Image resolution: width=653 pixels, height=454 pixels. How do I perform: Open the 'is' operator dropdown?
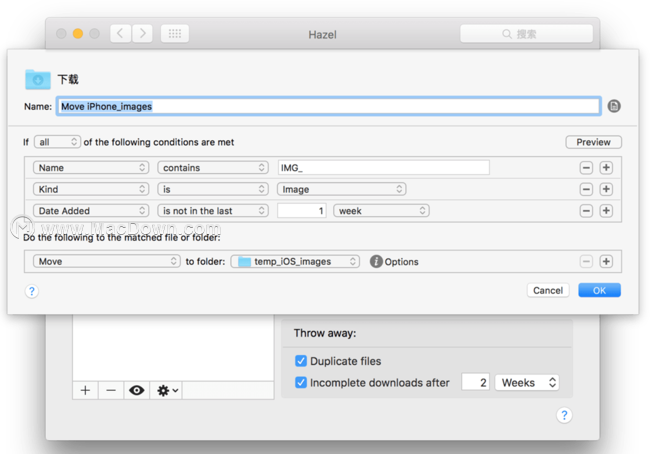[213, 189]
